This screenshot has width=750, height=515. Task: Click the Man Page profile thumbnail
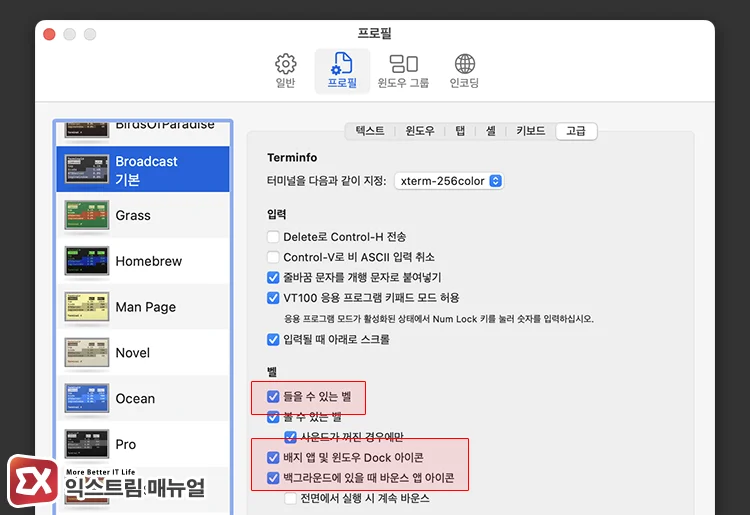click(87, 307)
